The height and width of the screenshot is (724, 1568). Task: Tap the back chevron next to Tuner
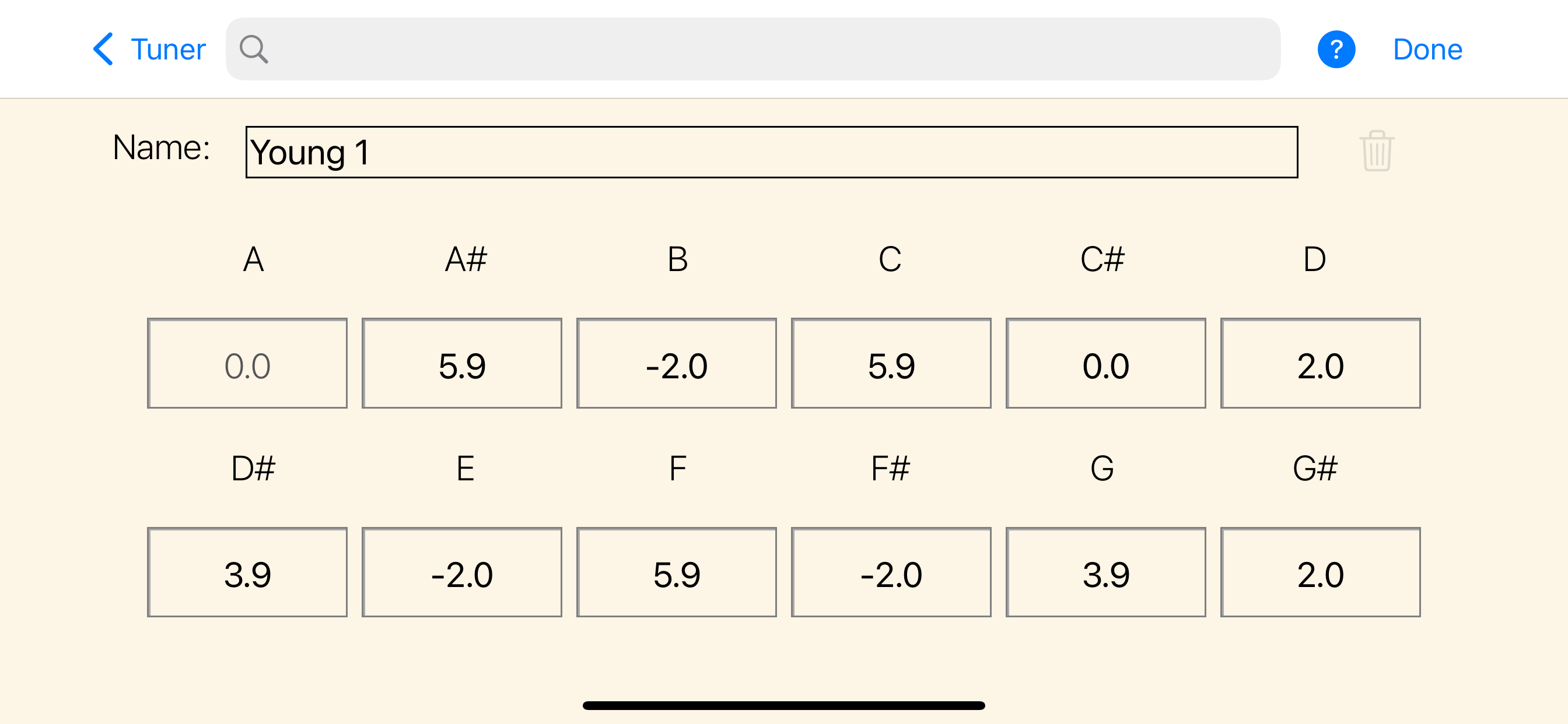[103, 48]
